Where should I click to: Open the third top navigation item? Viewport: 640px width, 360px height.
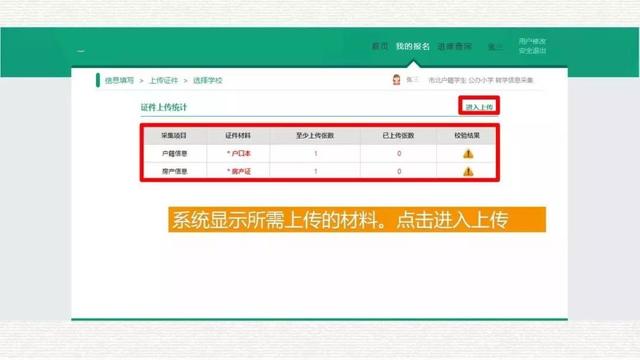454,47
